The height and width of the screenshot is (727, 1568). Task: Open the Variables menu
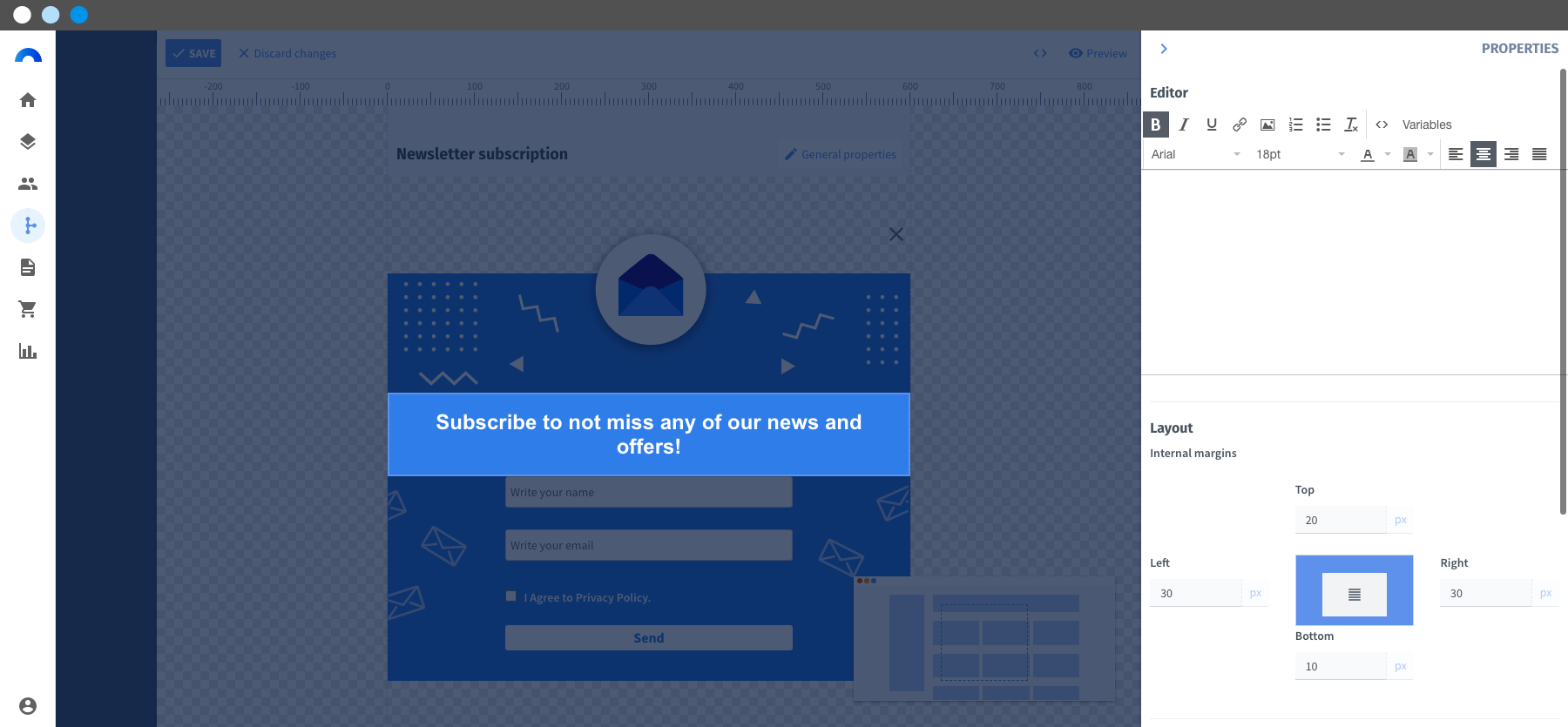(1427, 125)
